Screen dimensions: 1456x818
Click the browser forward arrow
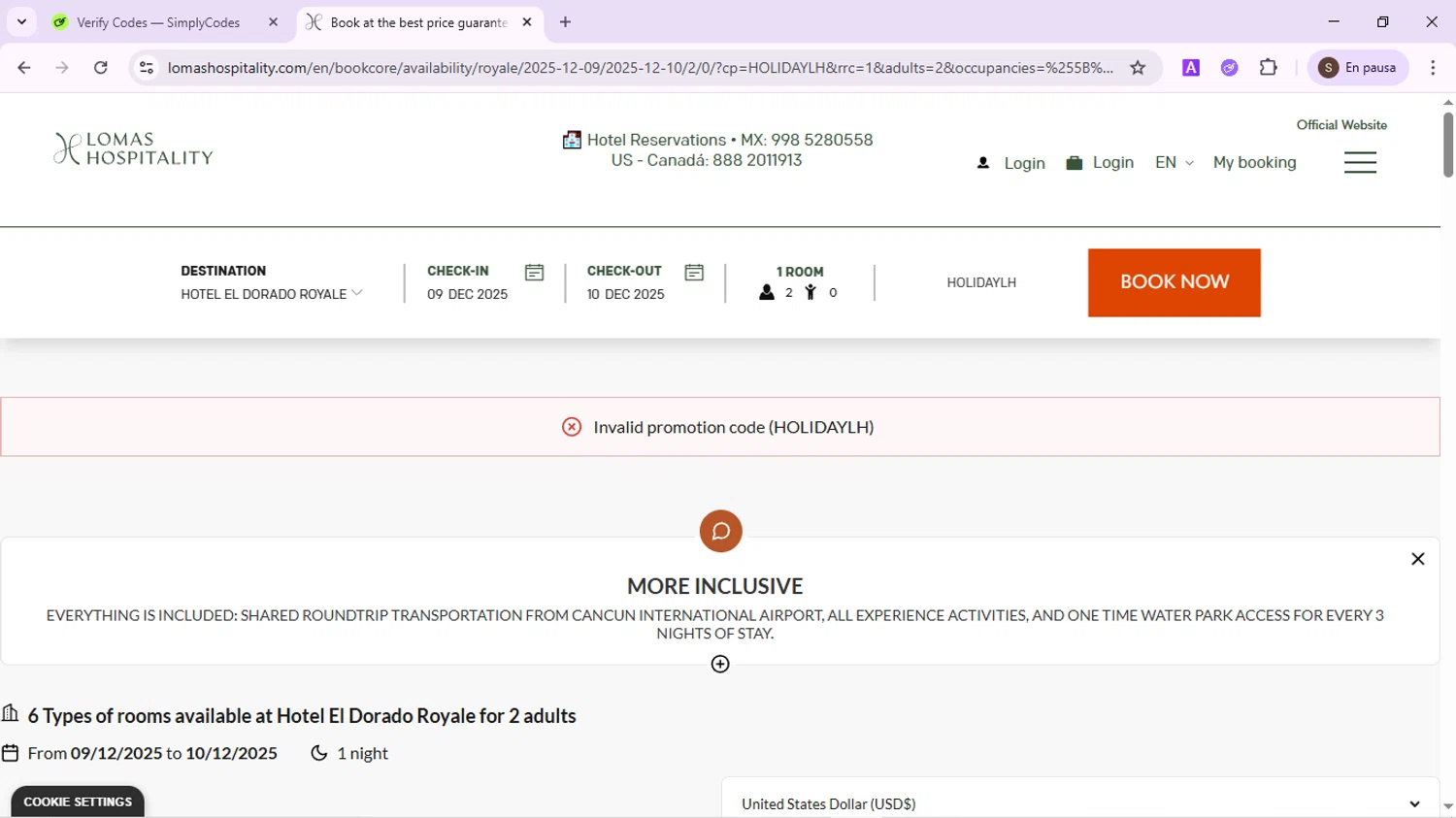(62, 68)
